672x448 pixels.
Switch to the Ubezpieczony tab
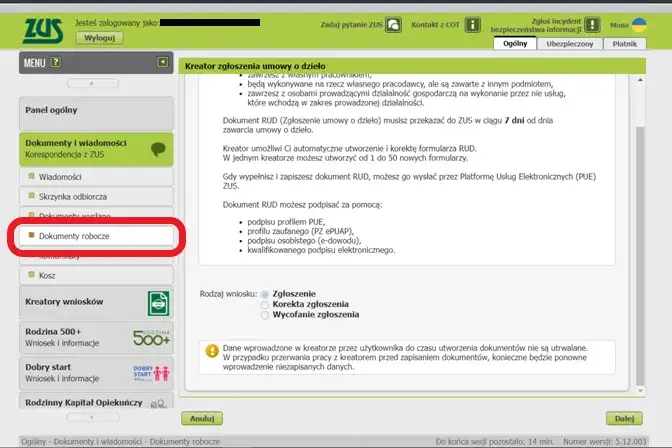pyautogui.click(x=573, y=44)
